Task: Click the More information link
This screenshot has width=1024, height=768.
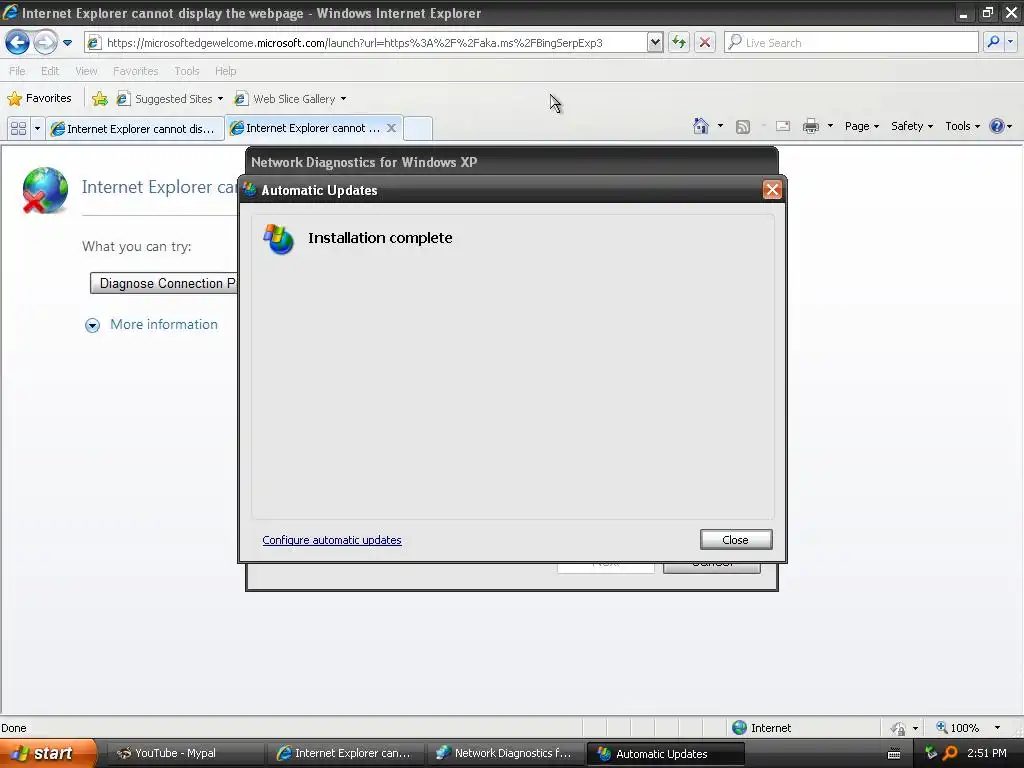Action: 163,325
